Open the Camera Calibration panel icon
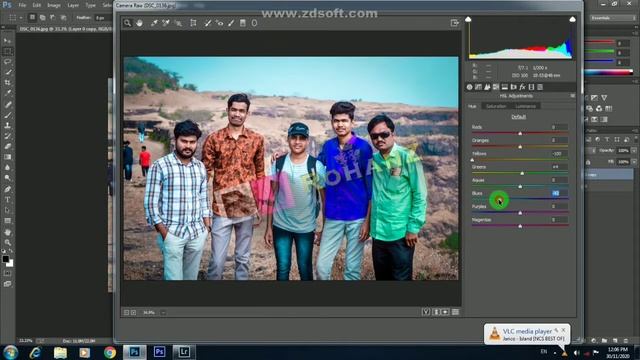Viewport: 640px width, 360px height. (x=531, y=87)
